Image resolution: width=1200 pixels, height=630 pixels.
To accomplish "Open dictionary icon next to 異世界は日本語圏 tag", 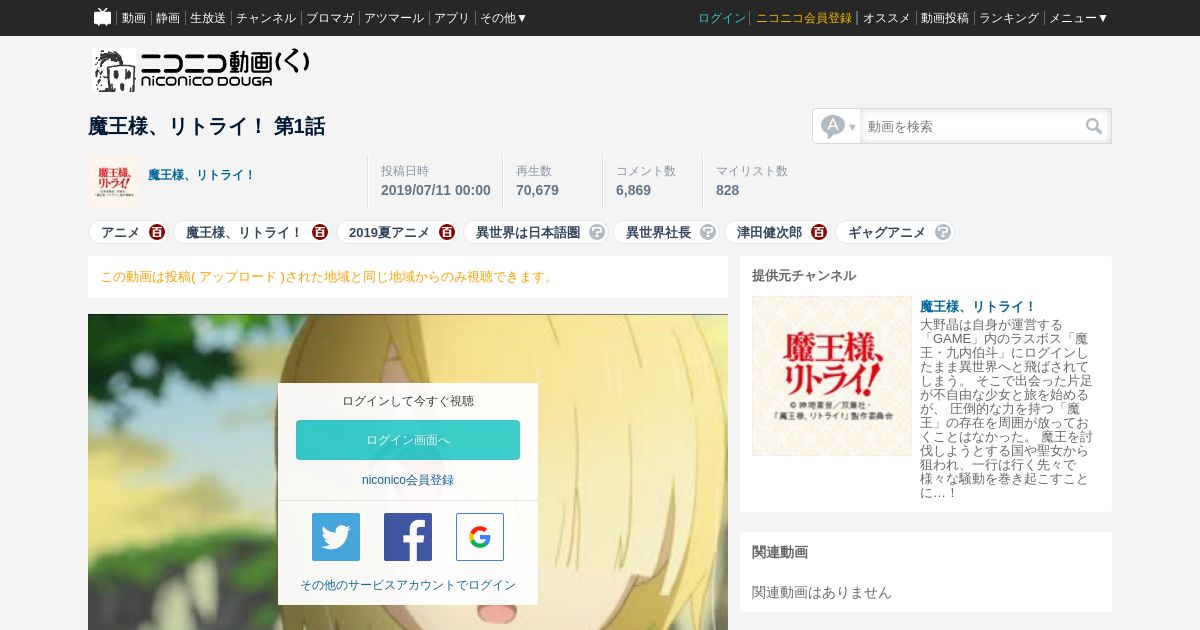I will point(597,232).
